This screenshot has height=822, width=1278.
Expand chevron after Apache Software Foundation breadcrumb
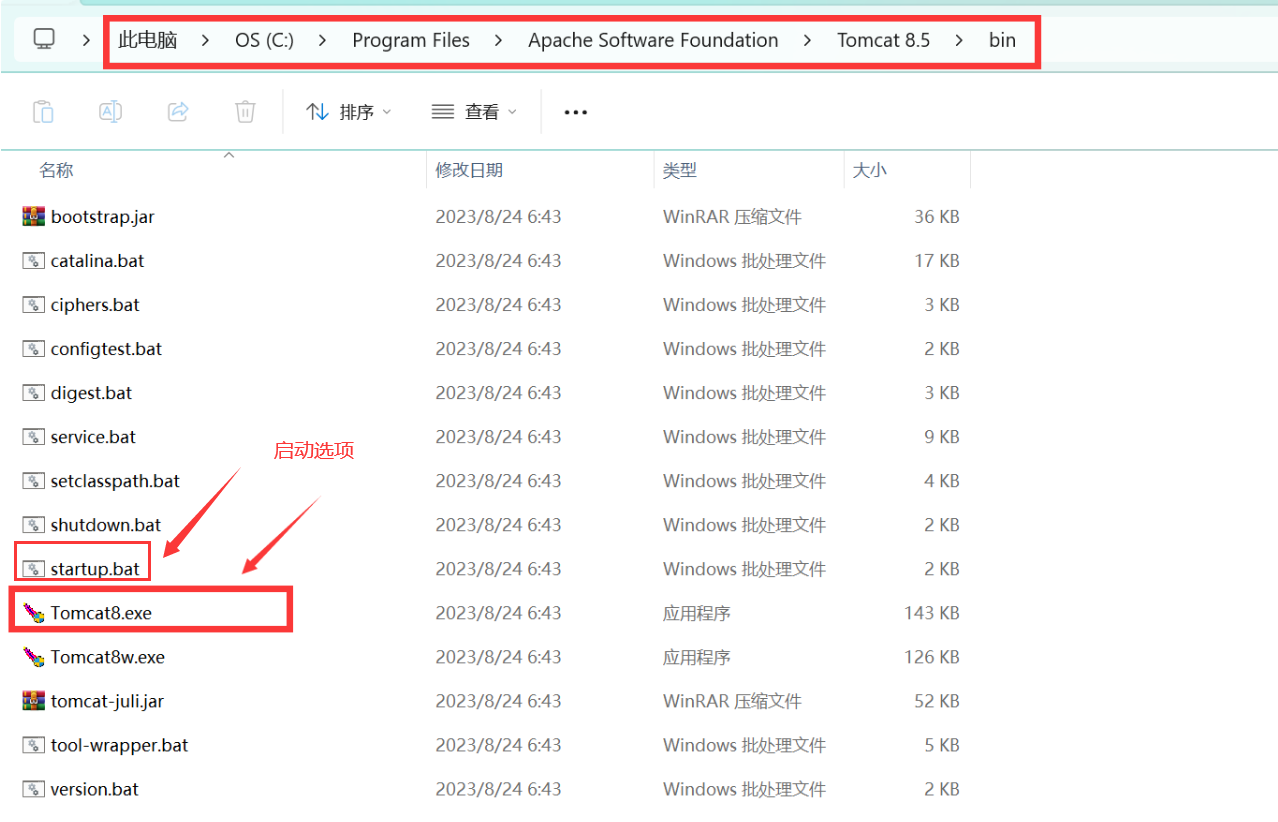point(807,40)
